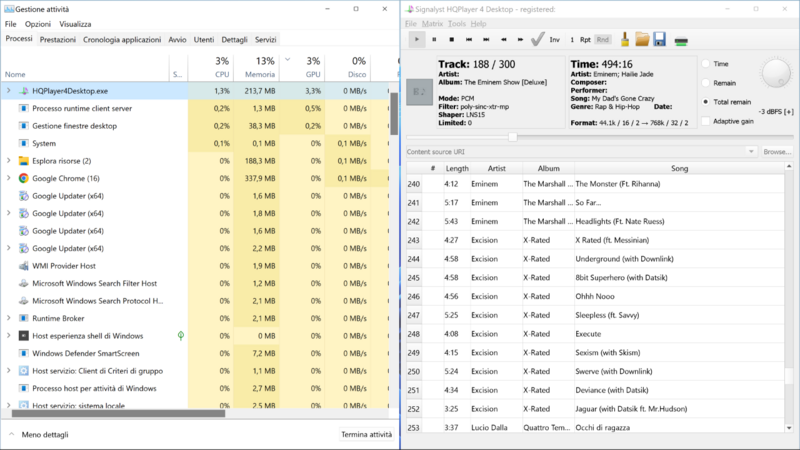Image resolution: width=800 pixels, height=450 pixels.
Task: Toggle the Rnd random playback button
Action: 603,39
